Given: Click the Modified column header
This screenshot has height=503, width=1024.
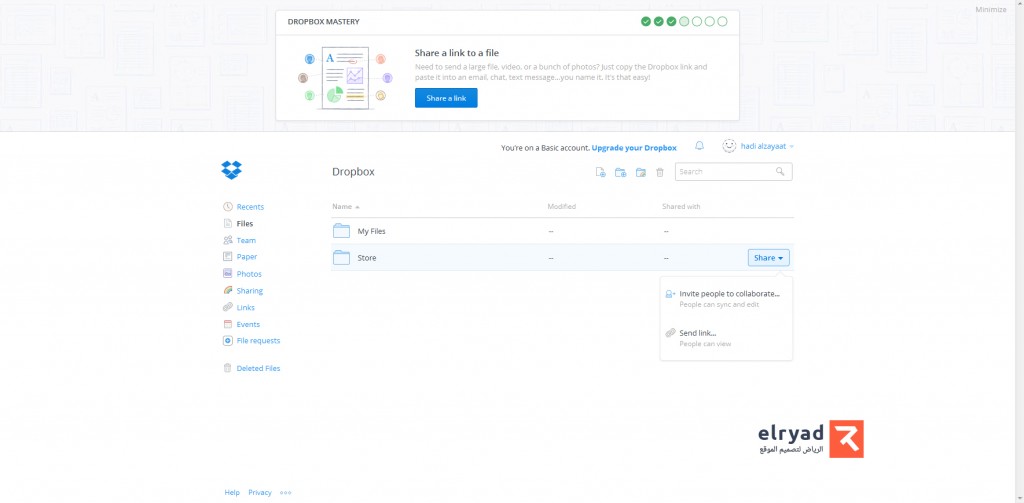Looking at the screenshot, I should tap(562, 206).
